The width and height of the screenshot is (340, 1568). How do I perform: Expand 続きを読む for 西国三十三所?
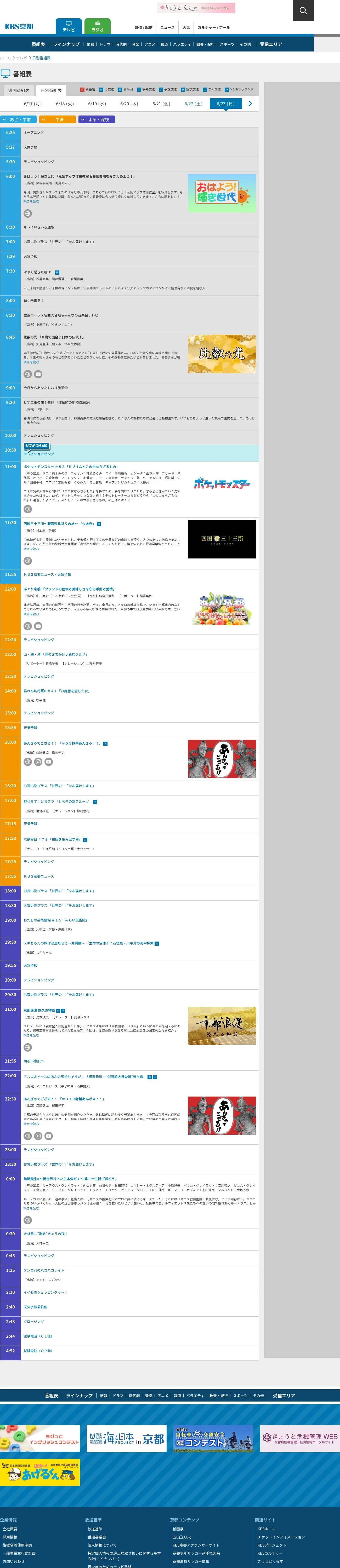point(31,549)
